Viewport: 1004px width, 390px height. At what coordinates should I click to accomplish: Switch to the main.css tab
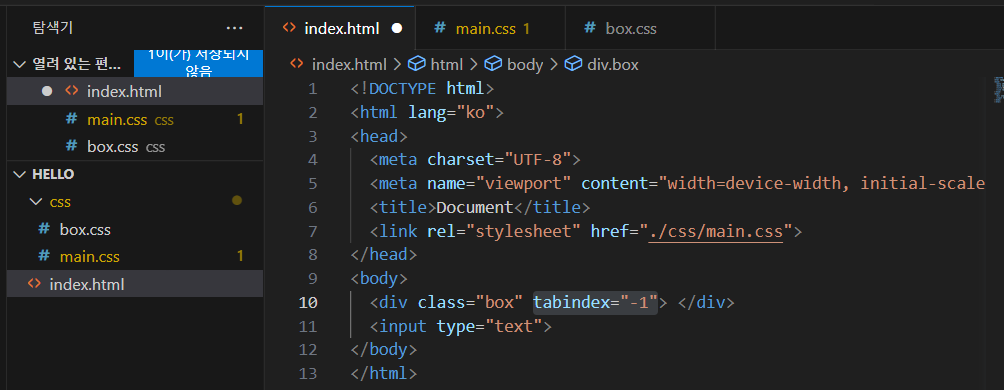490,29
